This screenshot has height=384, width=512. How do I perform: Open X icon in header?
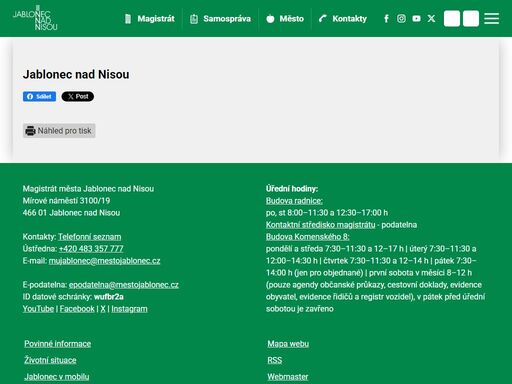point(431,18)
